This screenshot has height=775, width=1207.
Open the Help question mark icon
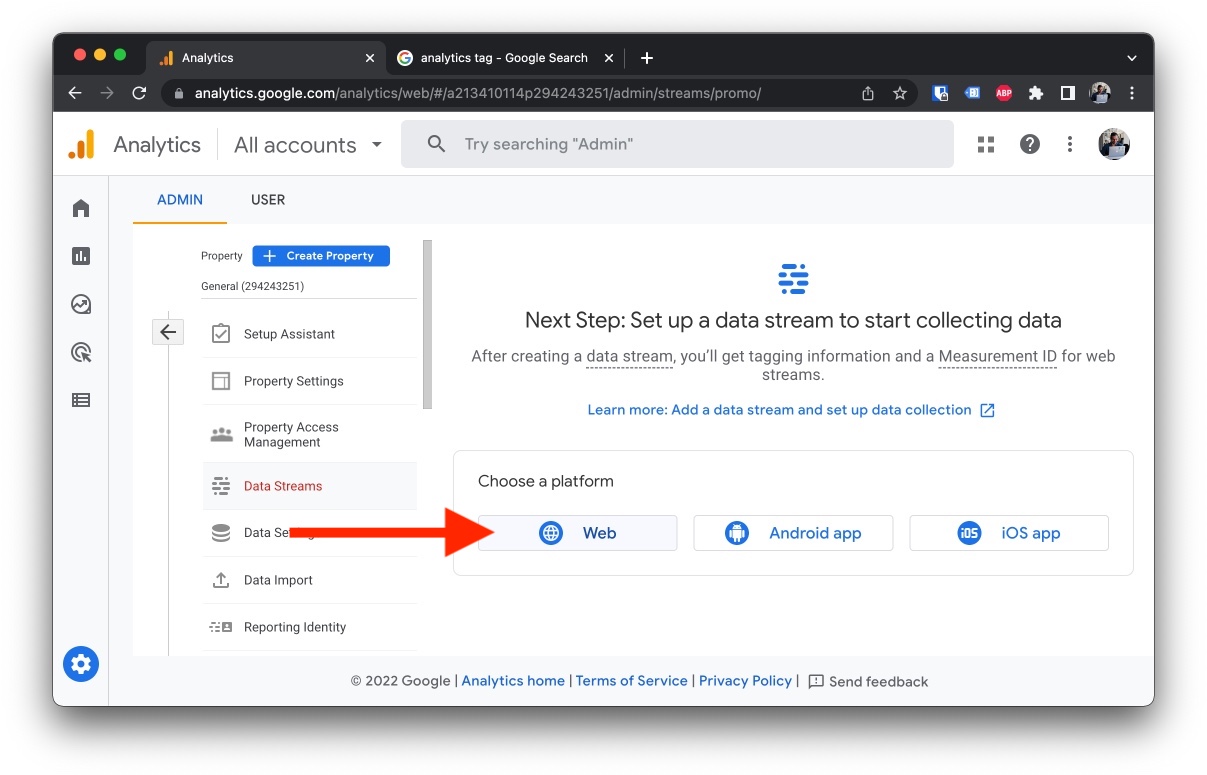1030,144
